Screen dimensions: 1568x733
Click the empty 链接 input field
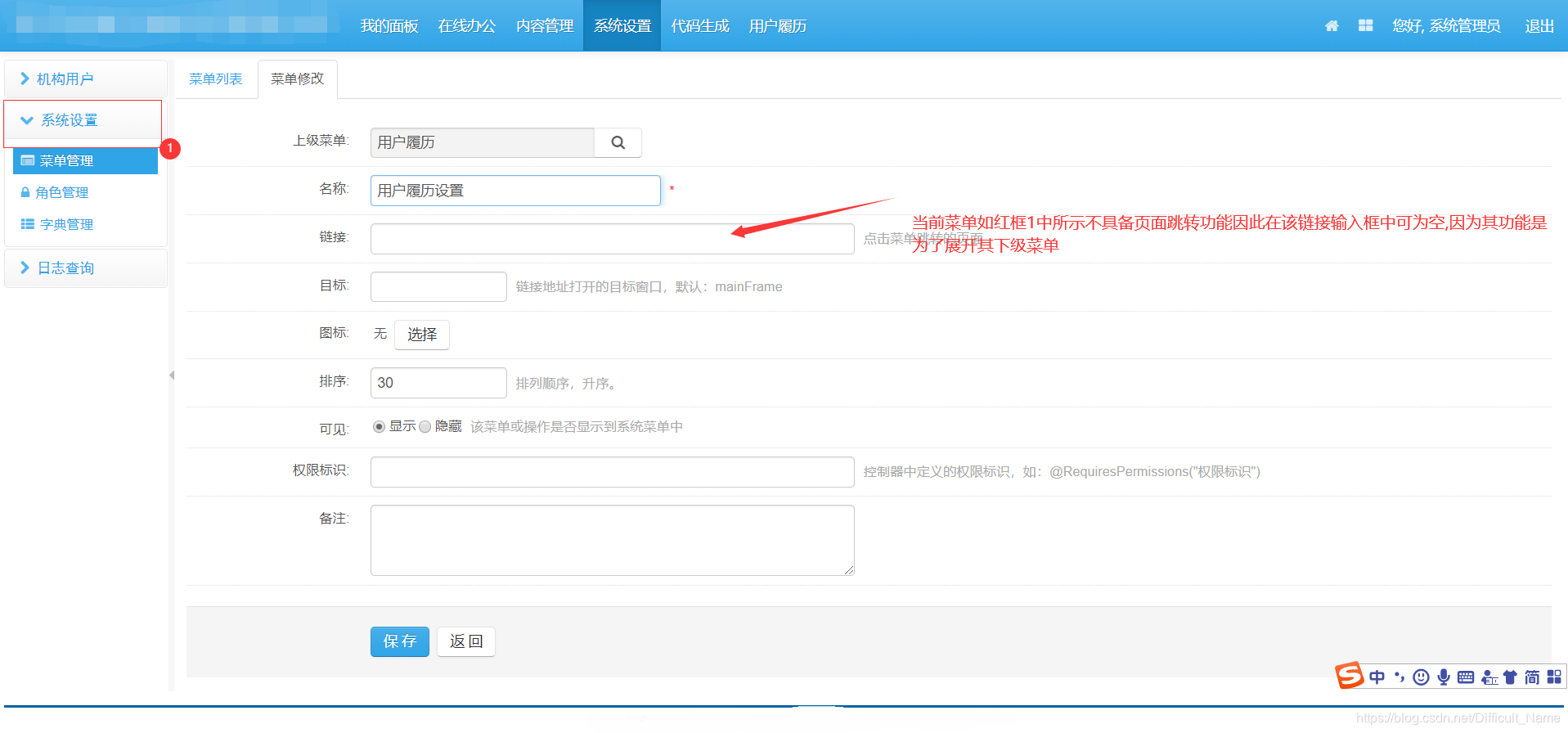pyautogui.click(x=613, y=239)
